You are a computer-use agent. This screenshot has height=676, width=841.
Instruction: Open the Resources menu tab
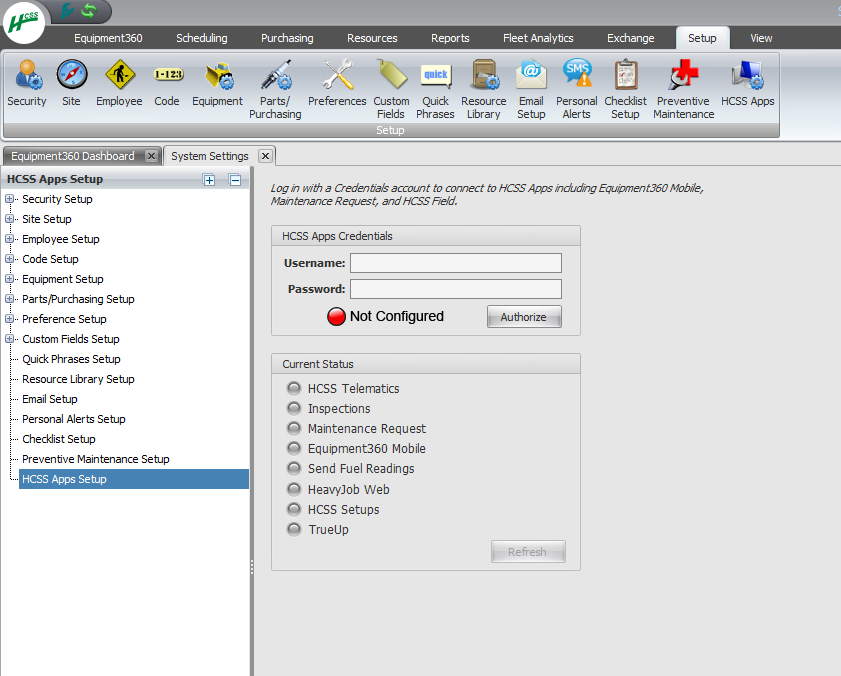[x=372, y=38]
